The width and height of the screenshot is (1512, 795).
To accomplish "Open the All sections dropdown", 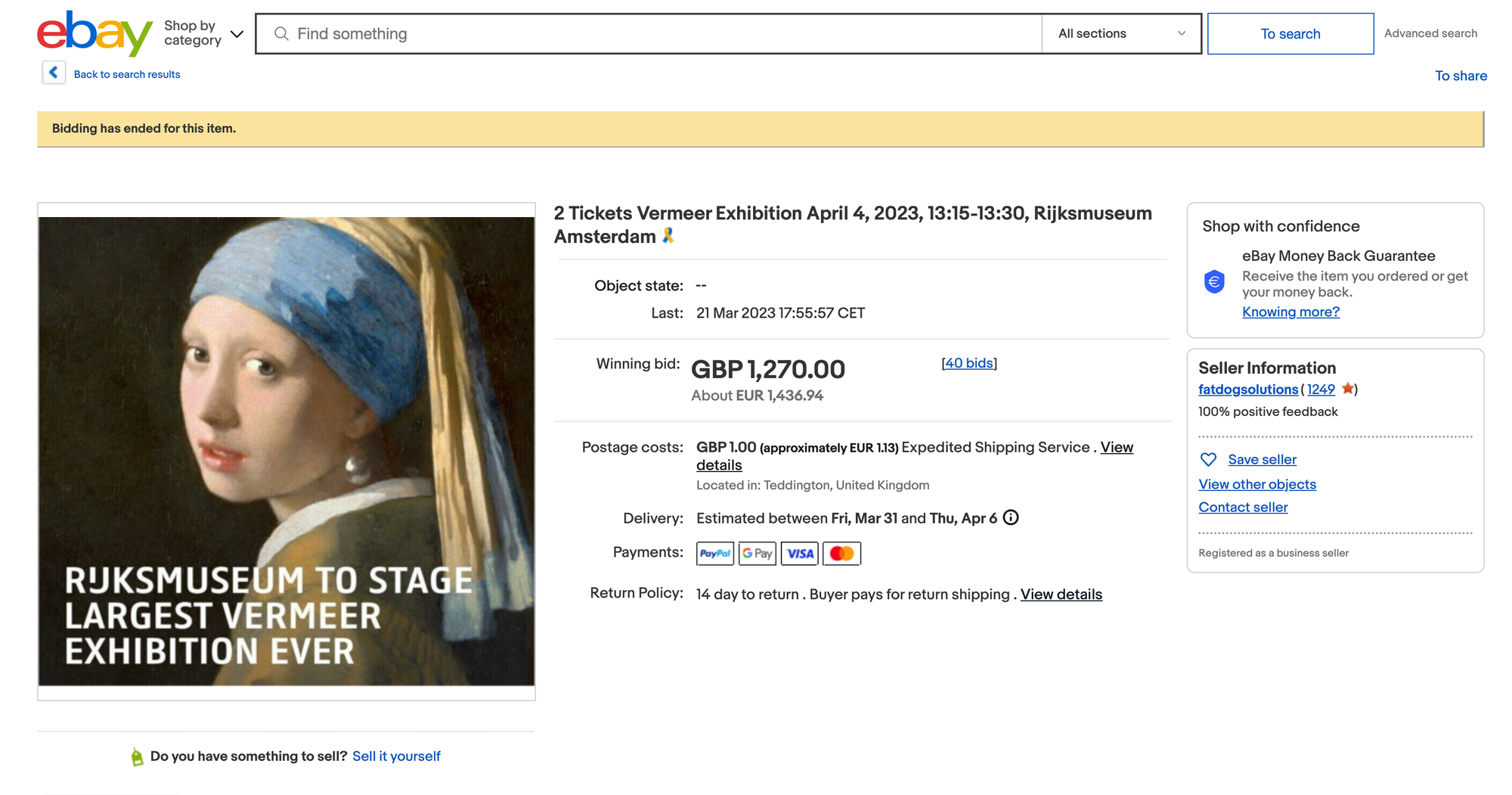I will [x=1121, y=34].
